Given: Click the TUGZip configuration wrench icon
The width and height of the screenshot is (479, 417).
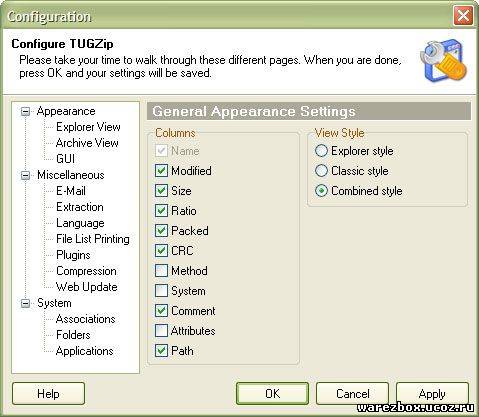Looking at the screenshot, I should pos(443,61).
